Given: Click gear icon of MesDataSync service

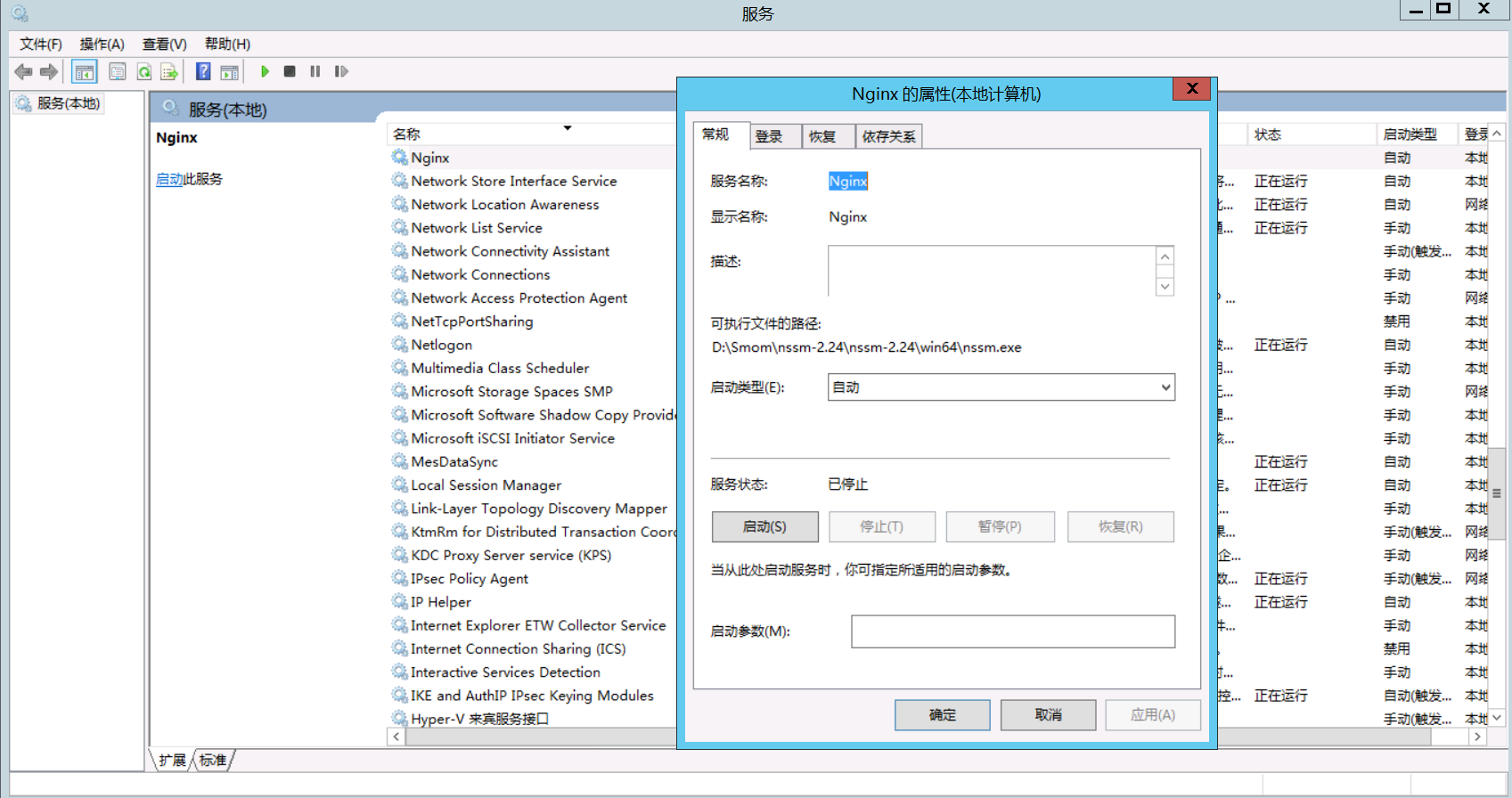Looking at the screenshot, I should [400, 460].
